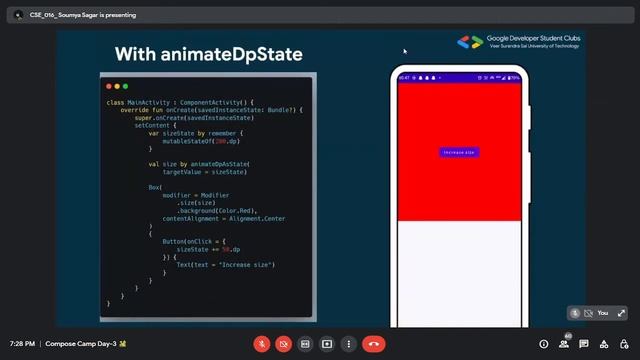Click red dot on code window
The image size is (640, 360).
pos(109,86)
